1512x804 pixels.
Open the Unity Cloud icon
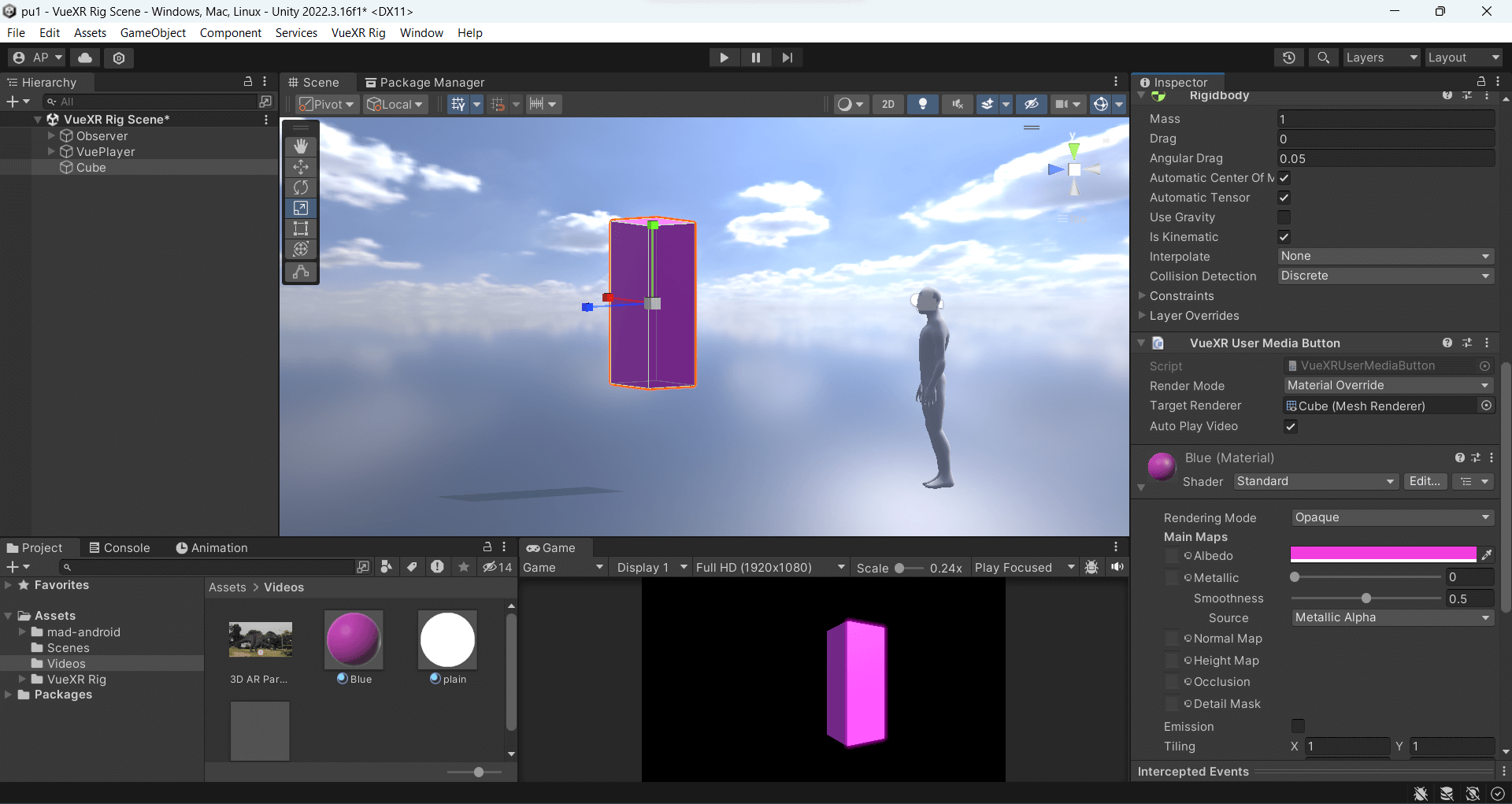click(85, 57)
